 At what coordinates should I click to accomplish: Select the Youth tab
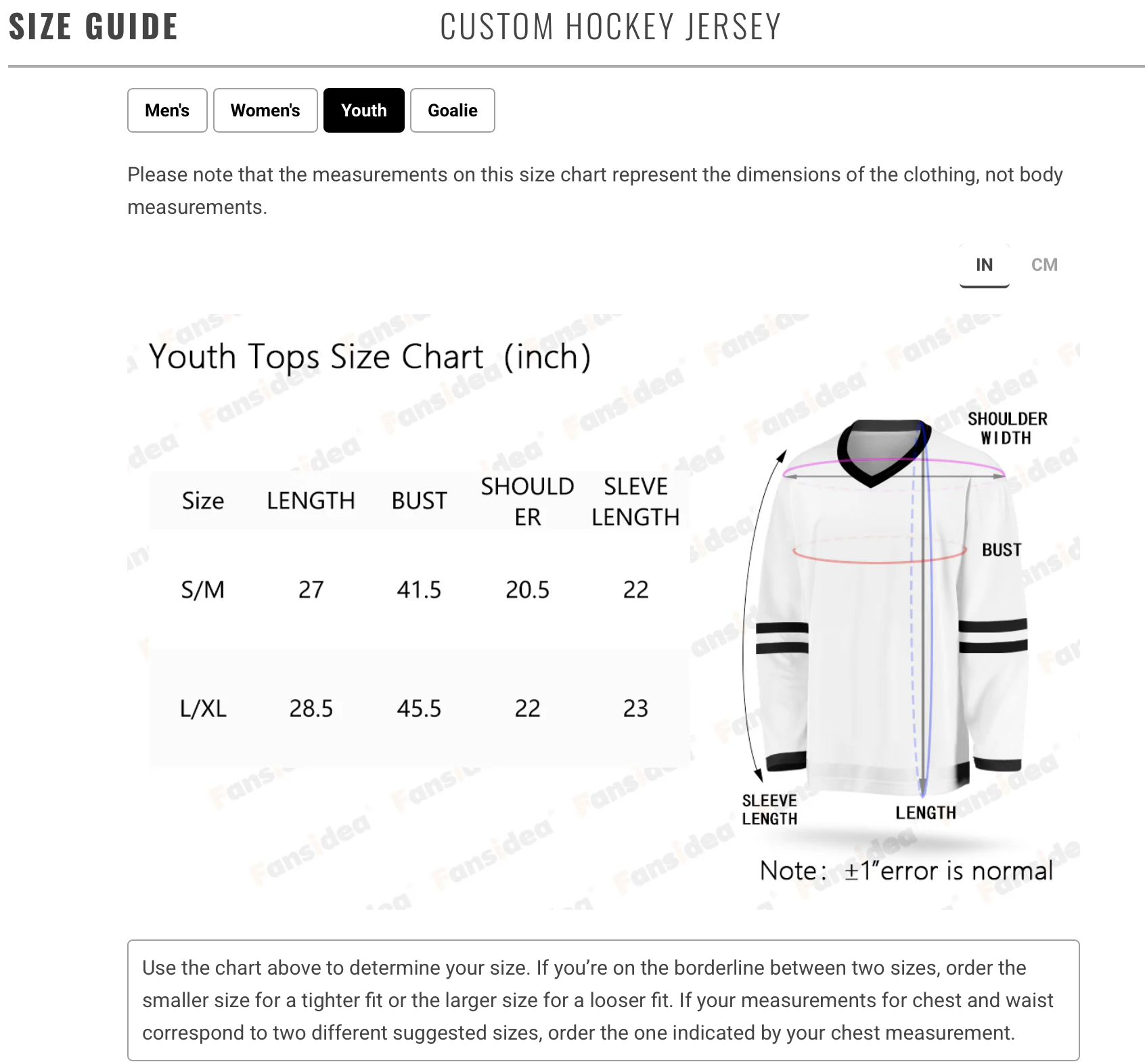[x=363, y=110]
